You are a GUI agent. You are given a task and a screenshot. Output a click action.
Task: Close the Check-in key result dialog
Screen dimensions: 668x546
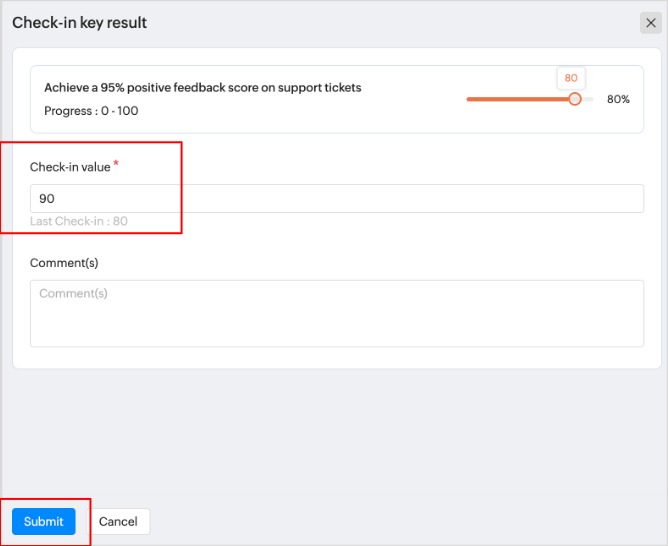click(x=651, y=23)
